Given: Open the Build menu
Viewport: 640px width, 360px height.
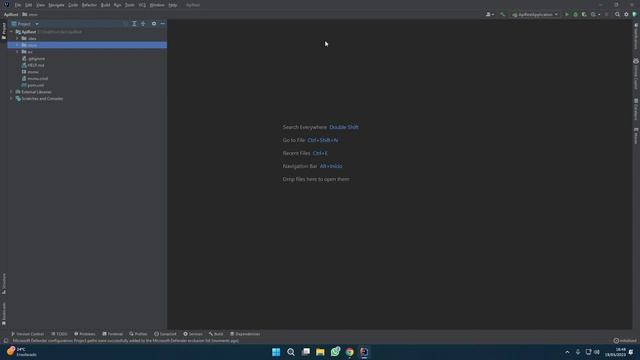Looking at the screenshot, I should click(105, 5).
